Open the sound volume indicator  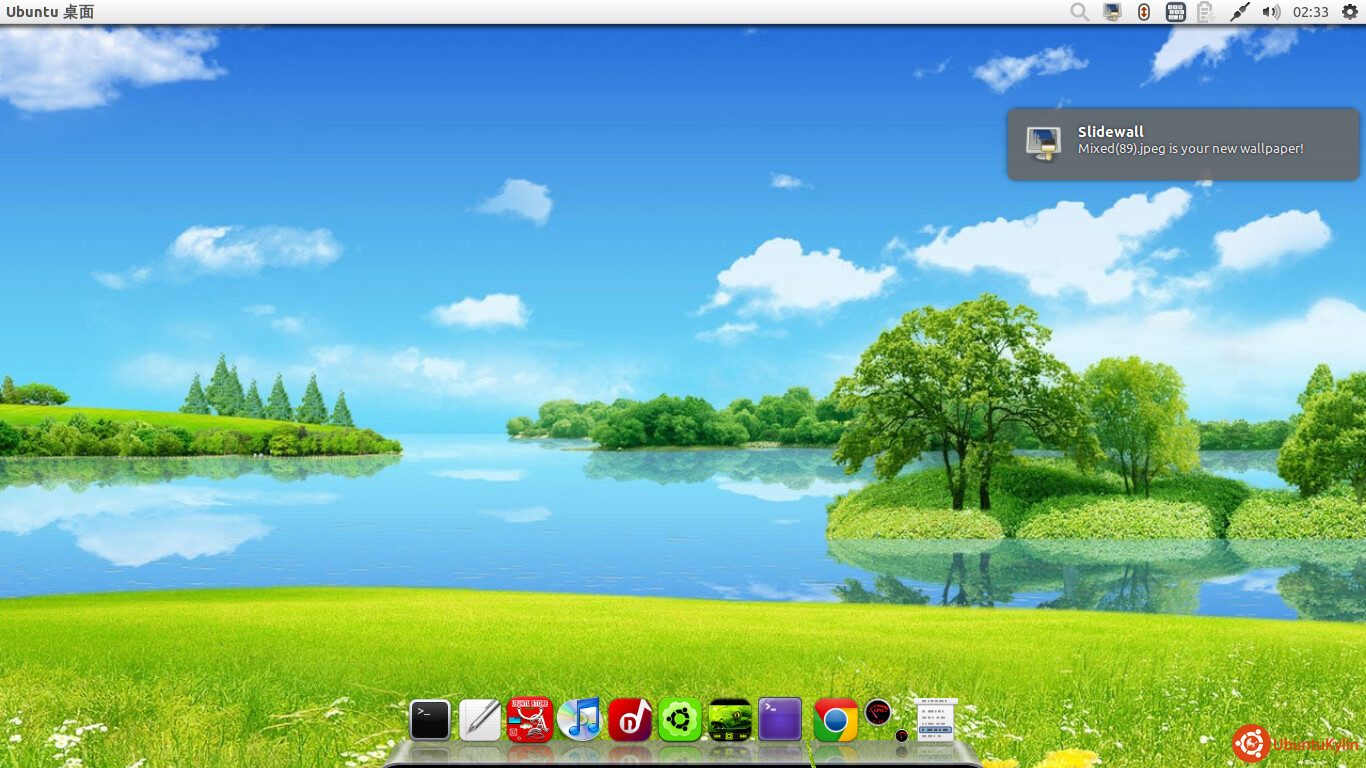click(x=1271, y=12)
